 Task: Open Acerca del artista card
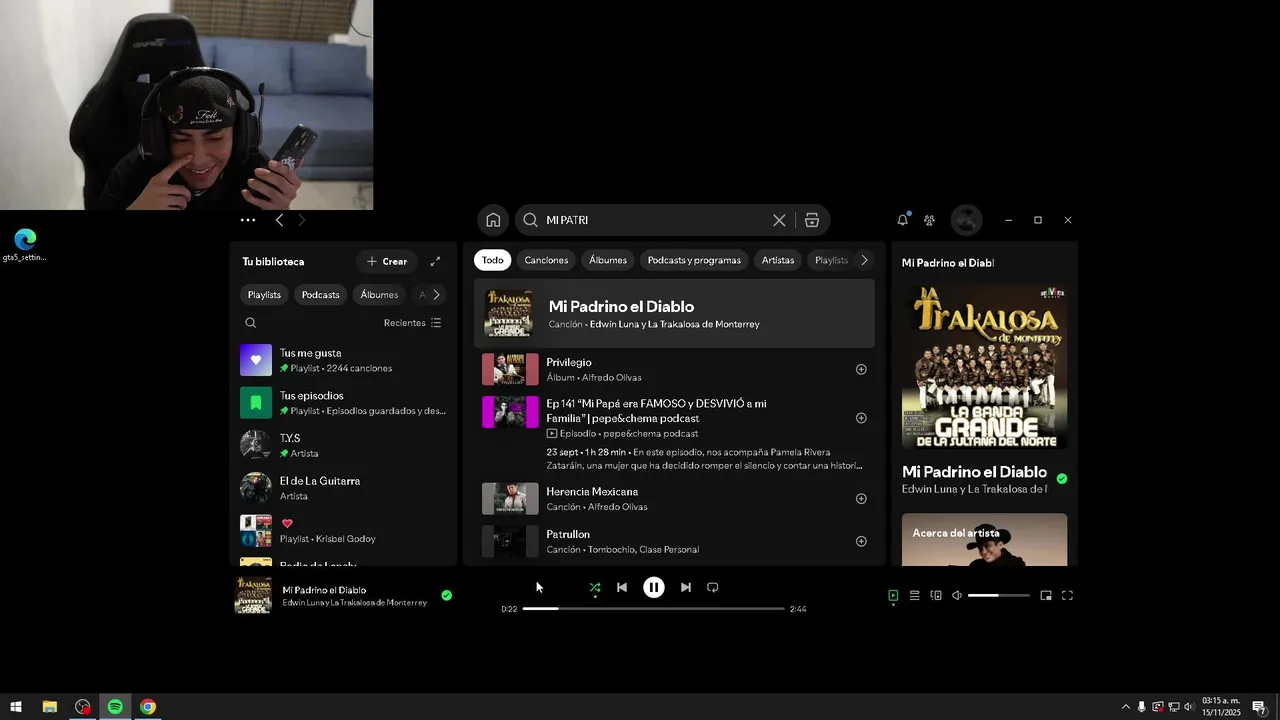click(x=984, y=540)
